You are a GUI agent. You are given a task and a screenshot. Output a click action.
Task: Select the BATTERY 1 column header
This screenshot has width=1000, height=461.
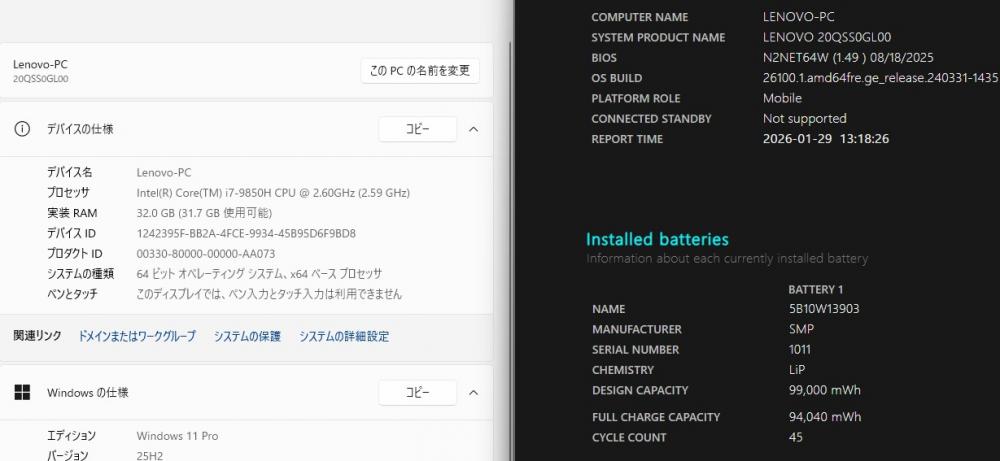click(816, 289)
